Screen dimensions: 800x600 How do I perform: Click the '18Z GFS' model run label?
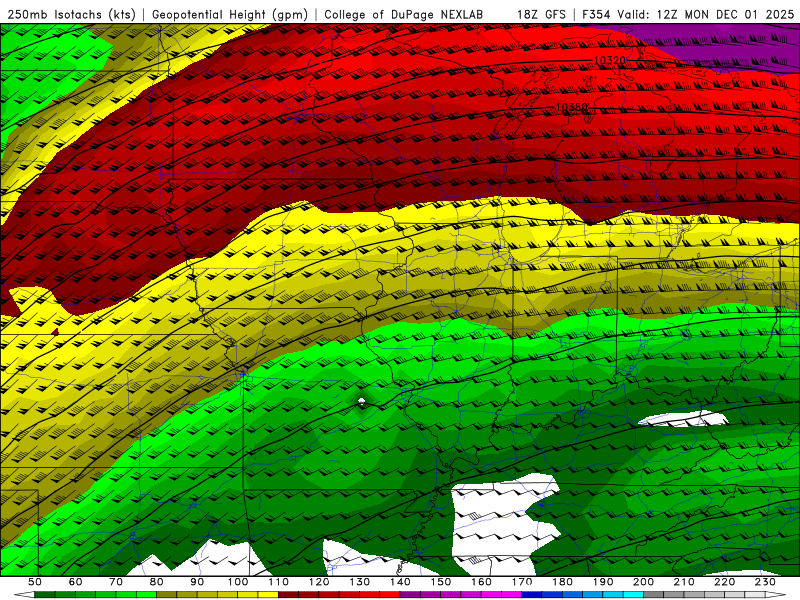click(x=541, y=15)
